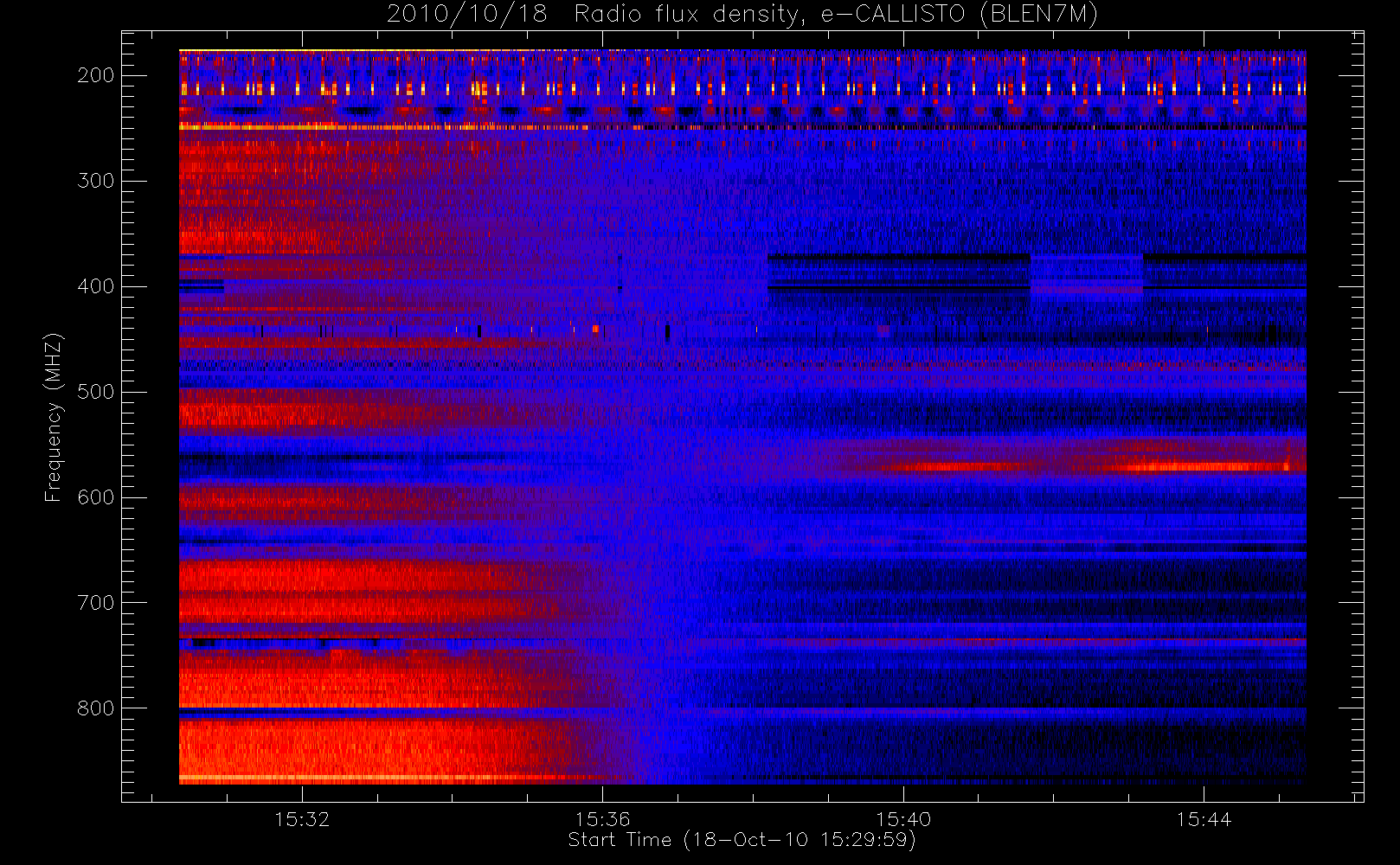Click the 'Frequency (MHZ)' axis label
Viewport: 1400px width, 865px height.
(54, 417)
